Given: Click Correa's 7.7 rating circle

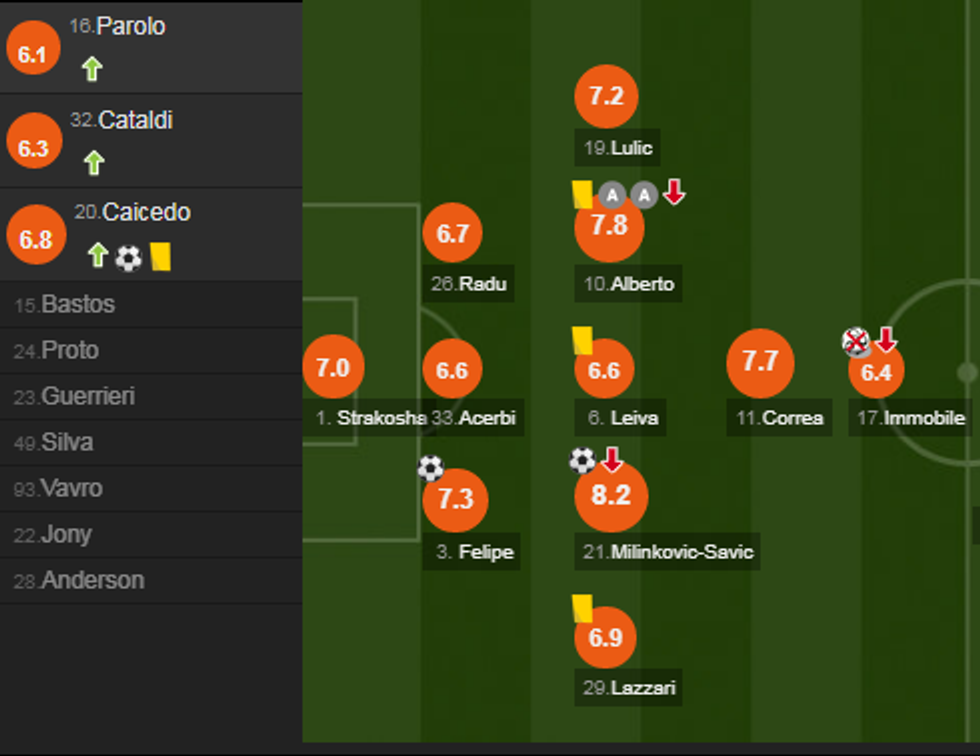Looking at the screenshot, I should 761,362.
